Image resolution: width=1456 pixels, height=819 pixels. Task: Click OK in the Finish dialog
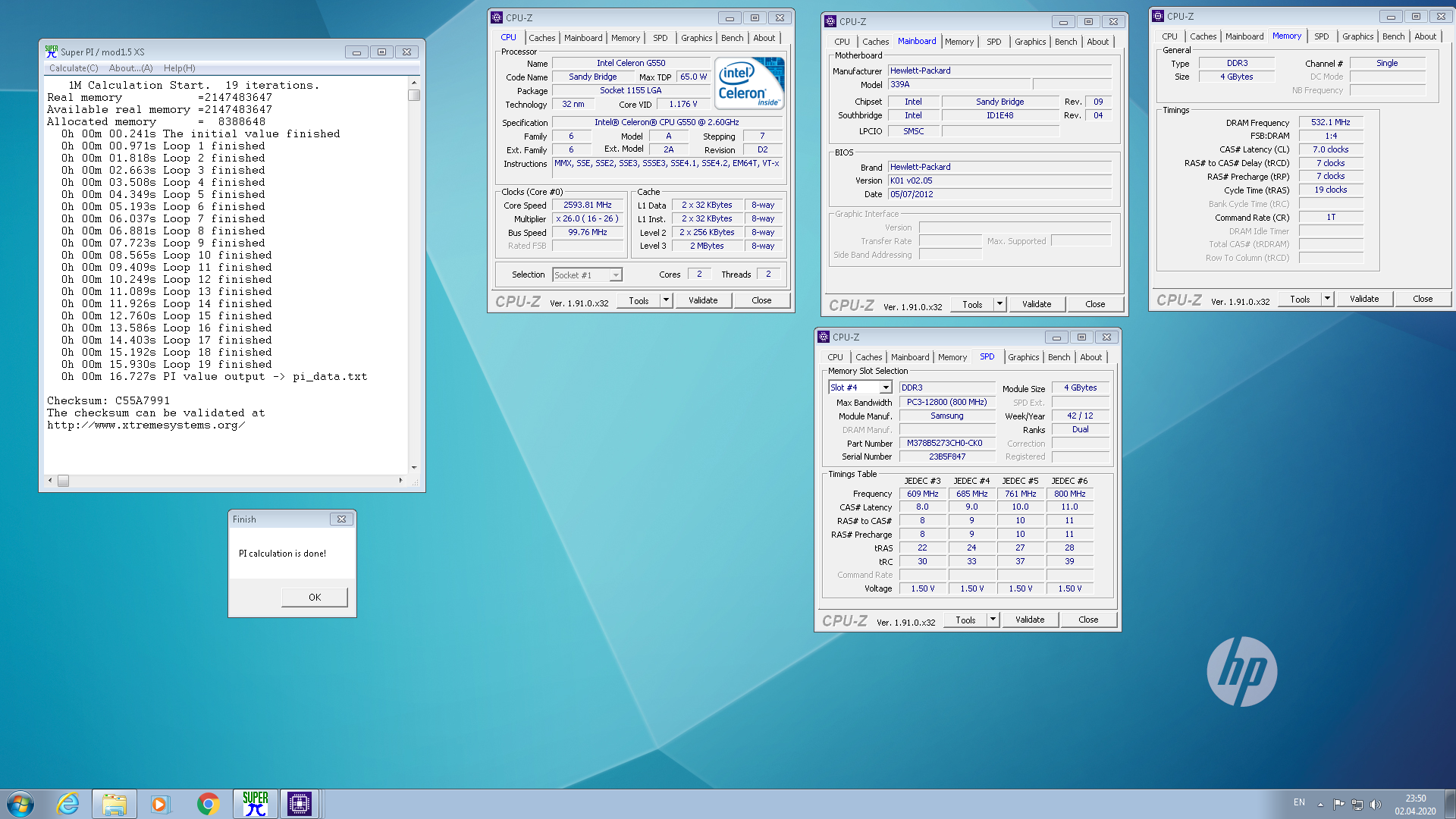click(315, 598)
